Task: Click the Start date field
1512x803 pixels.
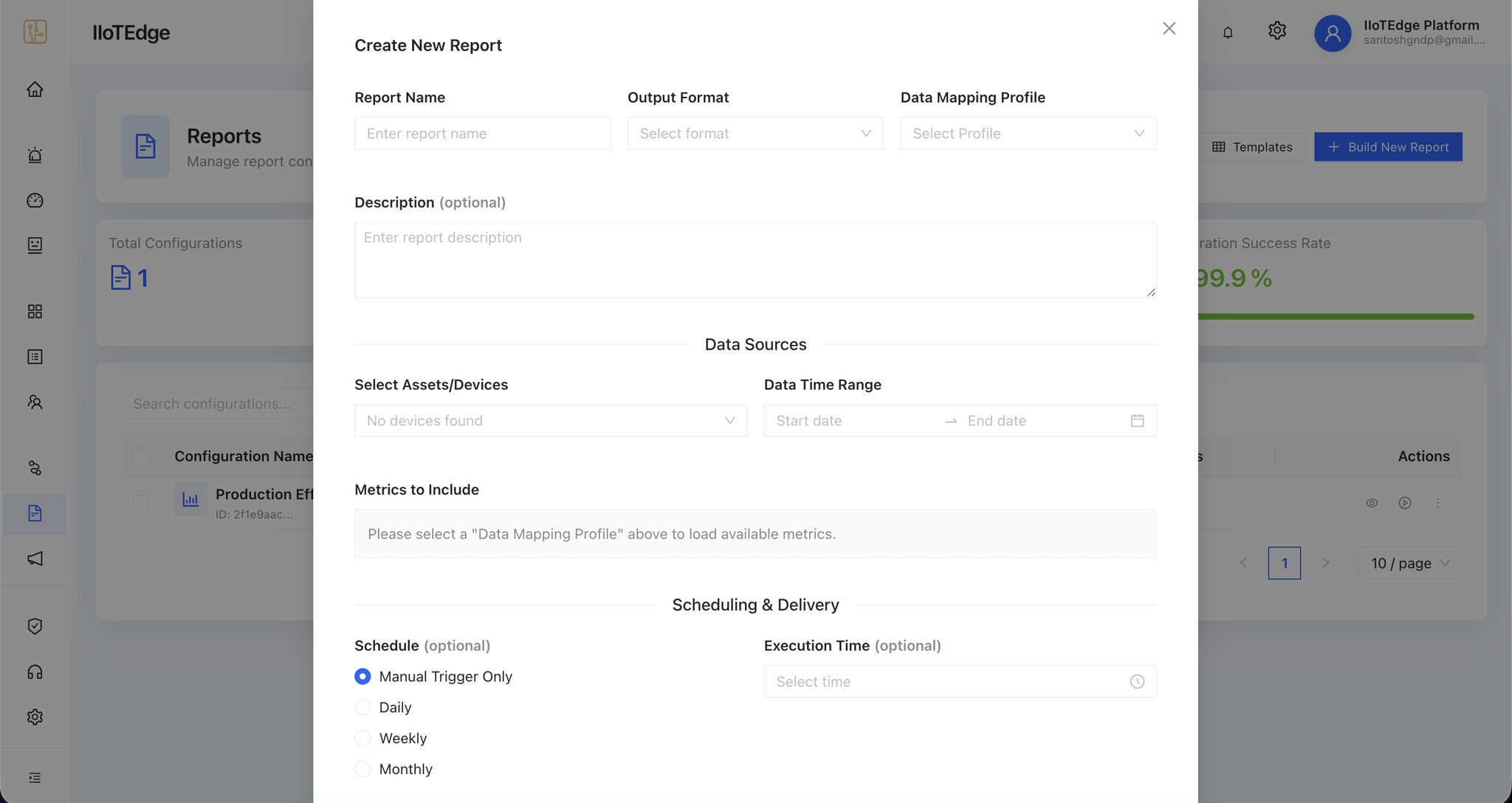Action: (855, 420)
